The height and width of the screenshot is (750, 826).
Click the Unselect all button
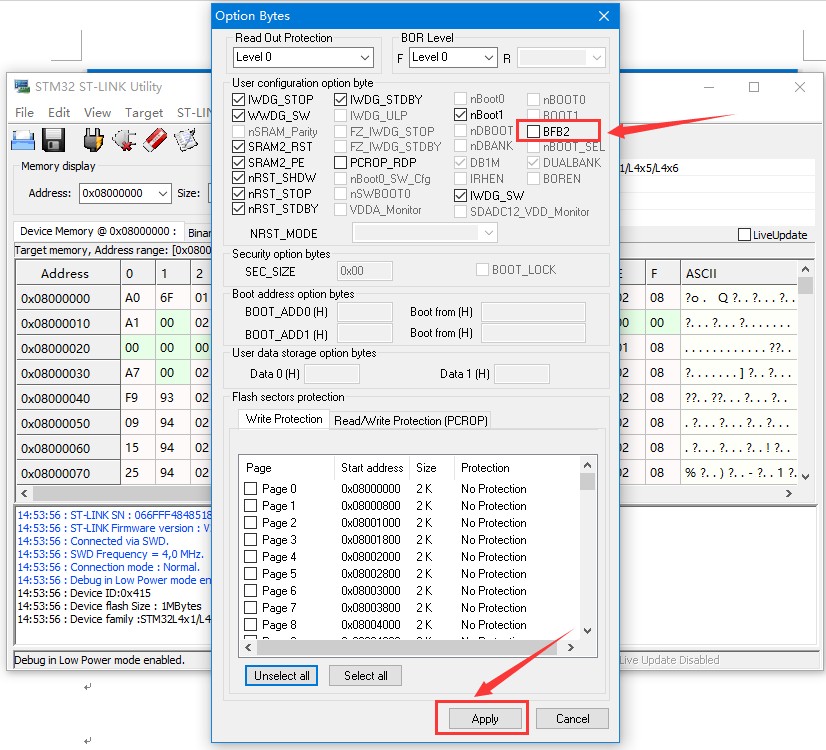(x=282, y=676)
